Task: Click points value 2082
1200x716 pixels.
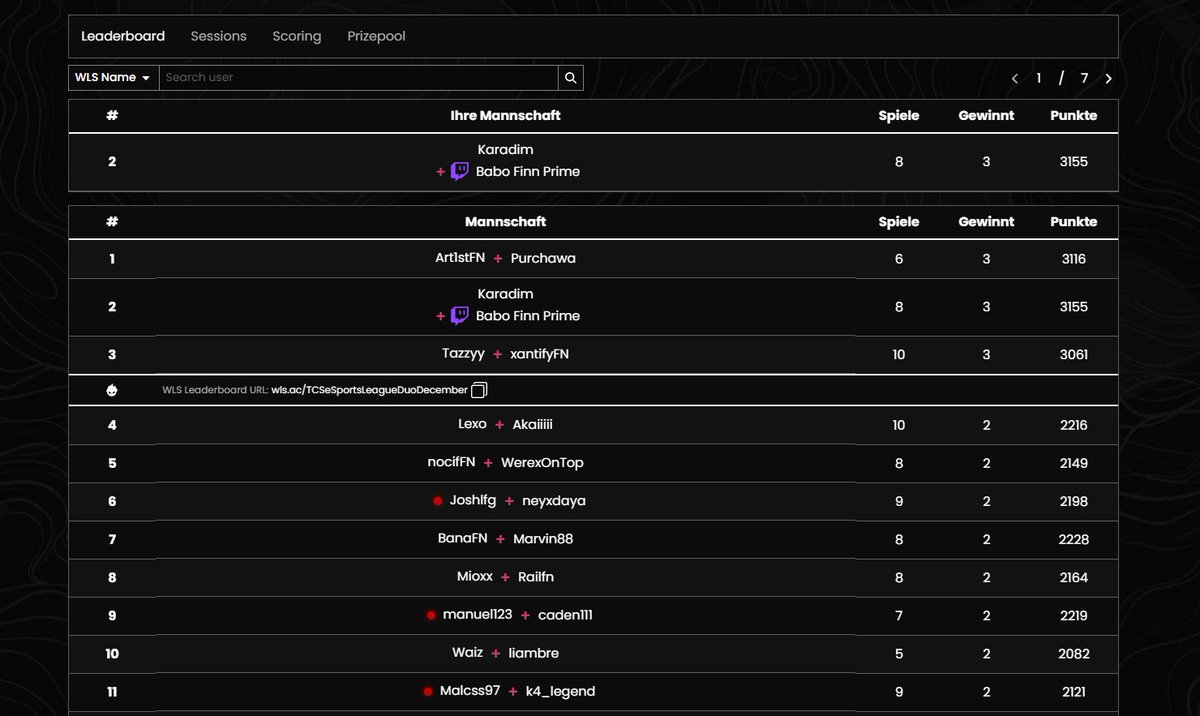Action: 1074,653
